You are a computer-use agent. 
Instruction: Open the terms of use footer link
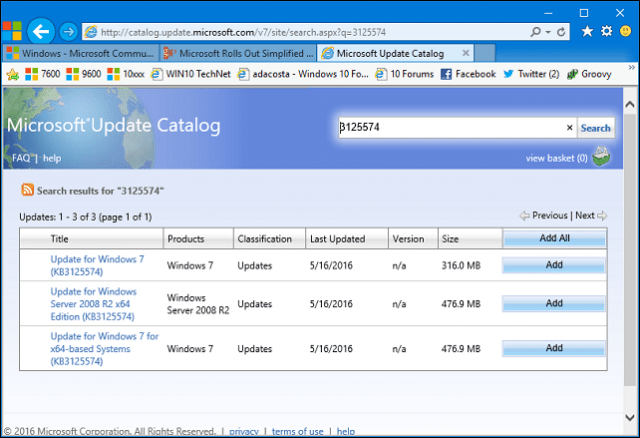[x=298, y=431]
